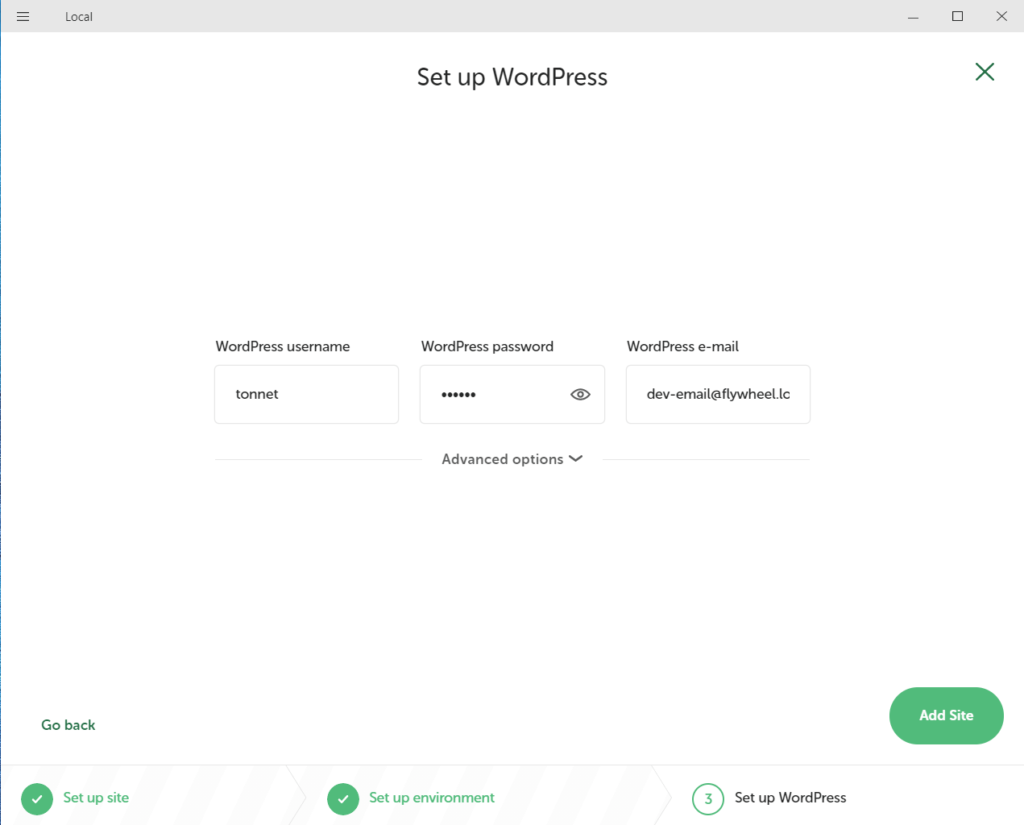This screenshot has width=1024, height=825.
Task: Expand Advanced options using the chevron arrow
Action: click(575, 459)
